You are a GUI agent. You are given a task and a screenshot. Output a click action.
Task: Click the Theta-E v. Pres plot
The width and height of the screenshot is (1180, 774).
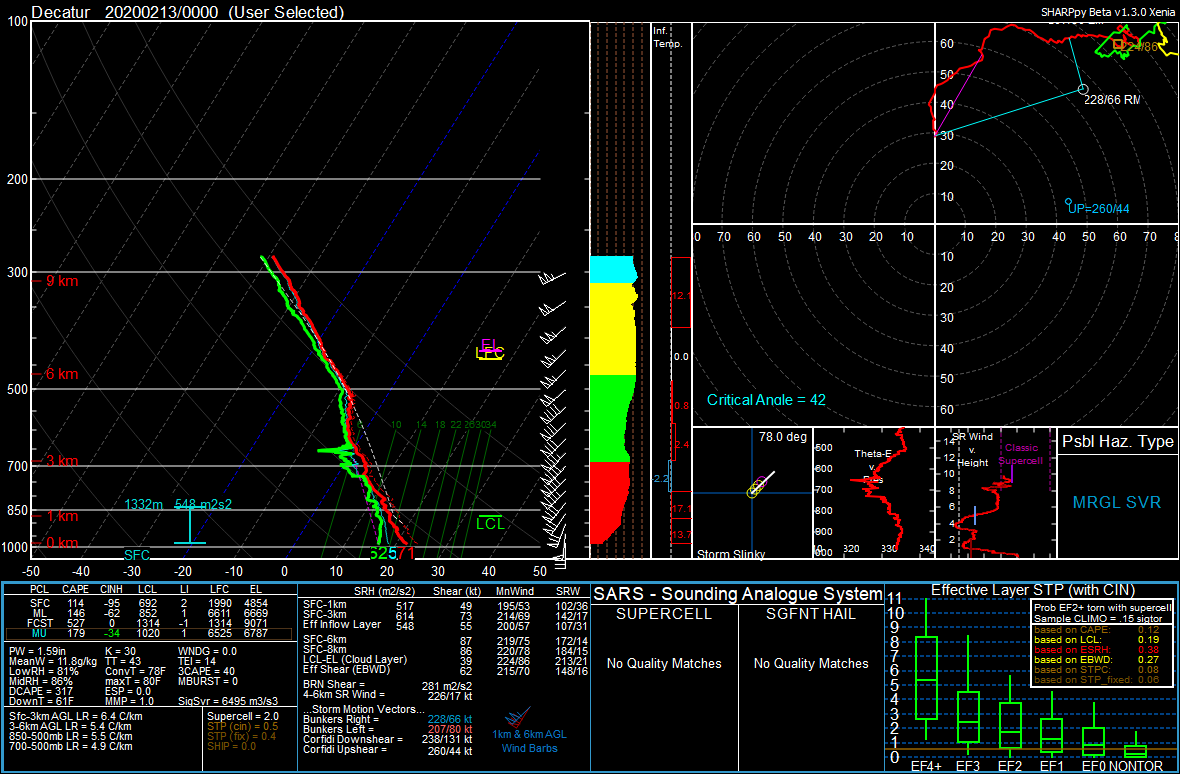(x=871, y=492)
